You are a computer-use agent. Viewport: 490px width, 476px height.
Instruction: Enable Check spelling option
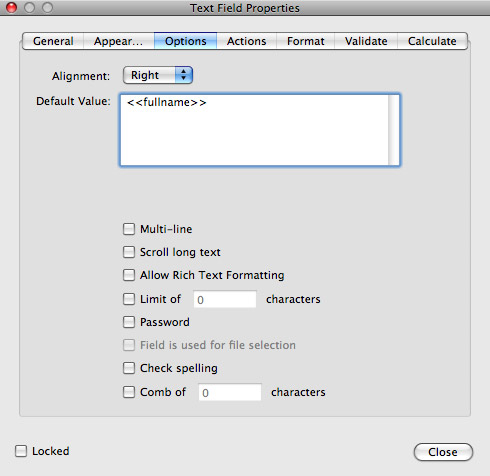(x=129, y=368)
